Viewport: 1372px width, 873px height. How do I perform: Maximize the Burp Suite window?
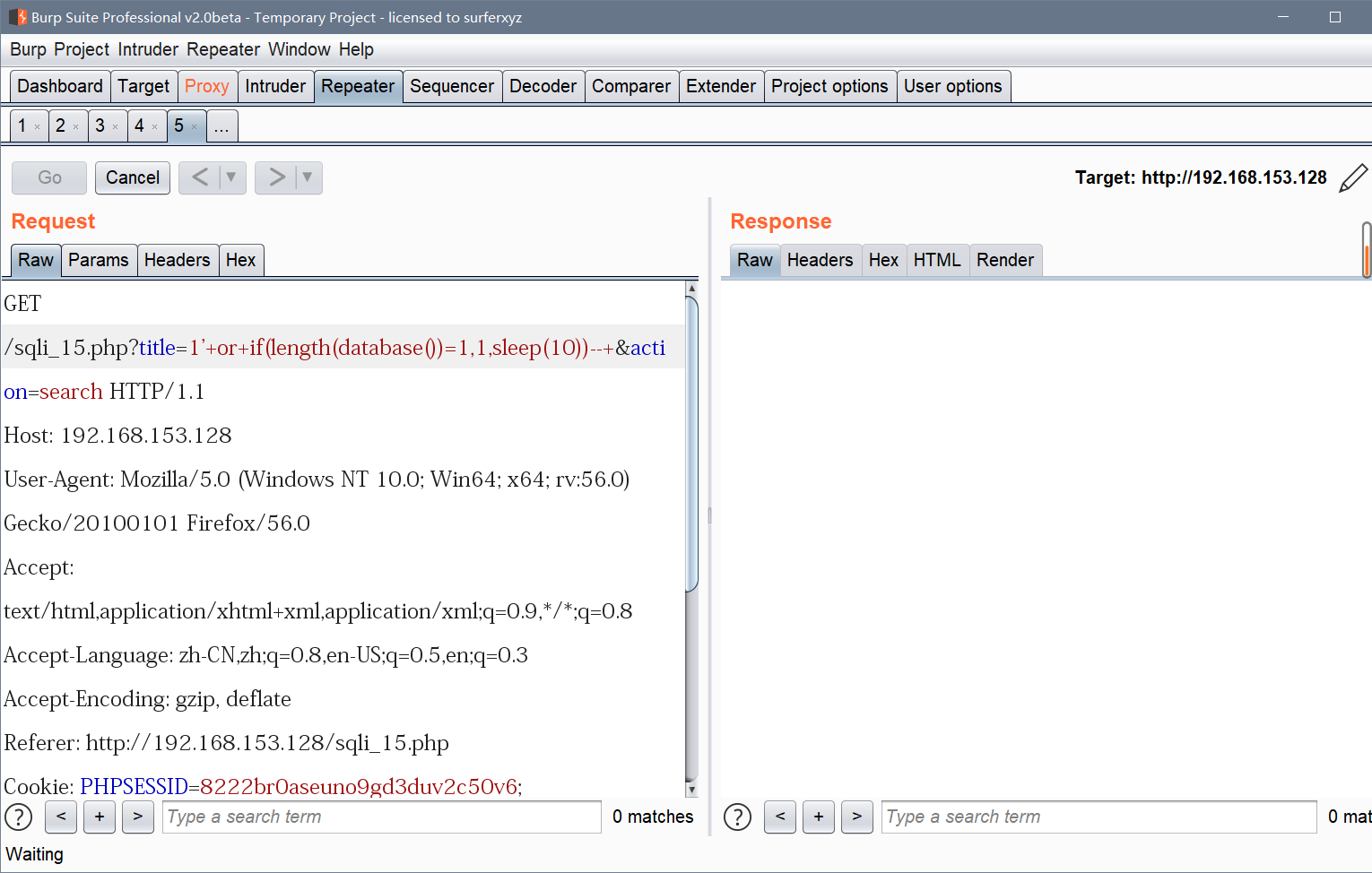pyautogui.click(x=1335, y=17)
